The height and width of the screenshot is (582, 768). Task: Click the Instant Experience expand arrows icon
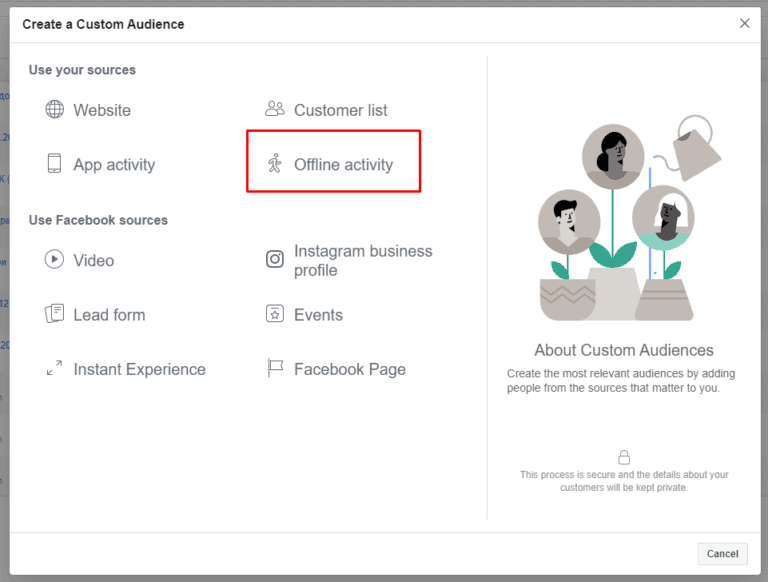pos(54,368)
